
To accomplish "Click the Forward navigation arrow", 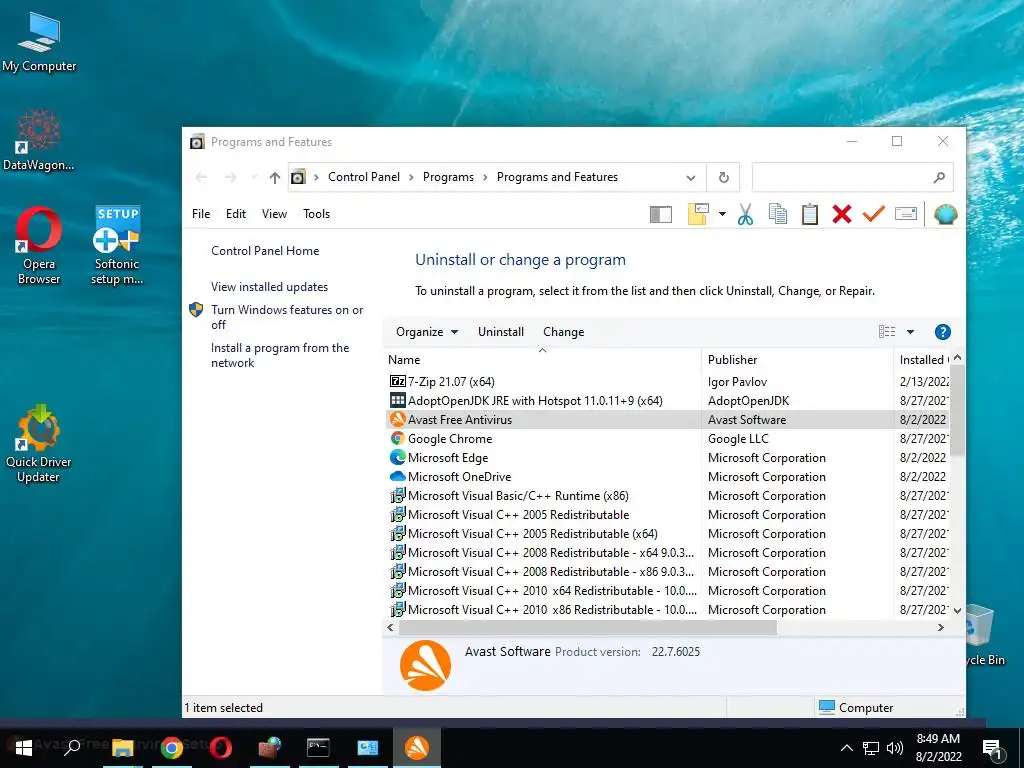I will (x=230, y=177).
